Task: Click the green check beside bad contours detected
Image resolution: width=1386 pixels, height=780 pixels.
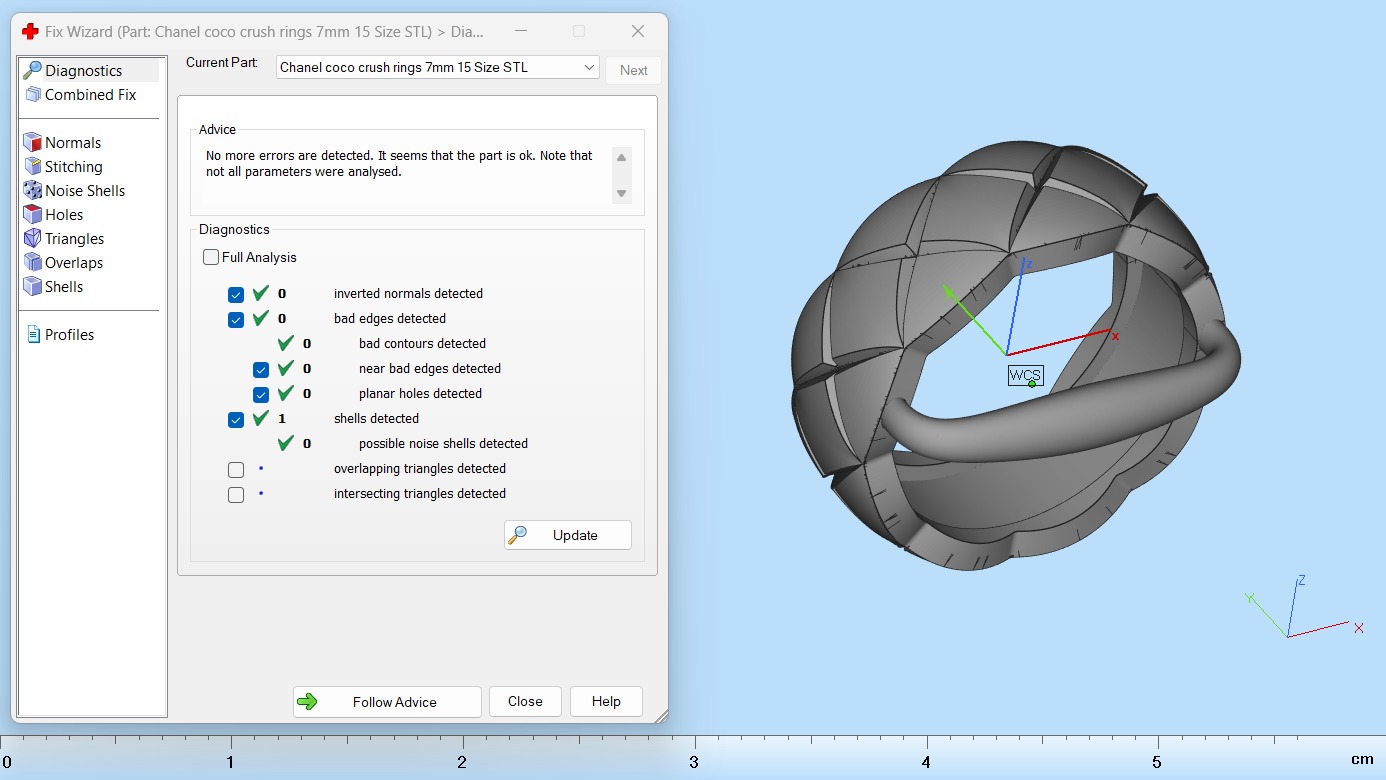Action: (x=286, y=343)
